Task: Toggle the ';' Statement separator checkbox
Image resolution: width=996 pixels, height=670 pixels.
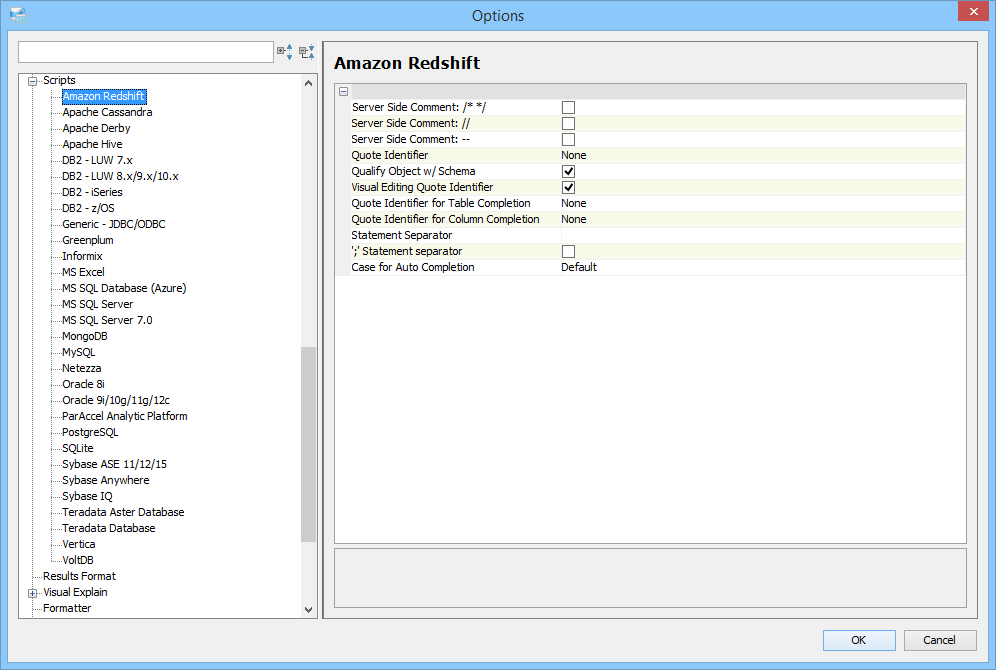Action: pos(569,251)
